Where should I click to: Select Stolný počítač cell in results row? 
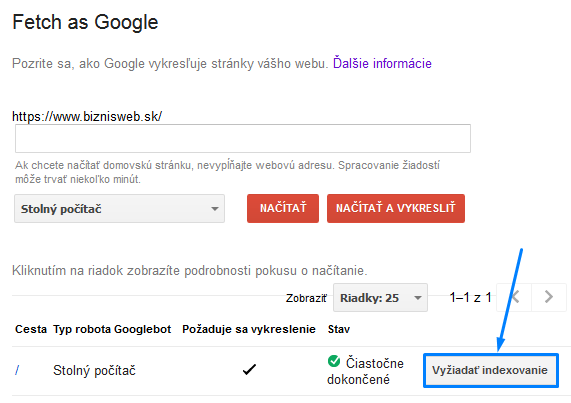94,371
